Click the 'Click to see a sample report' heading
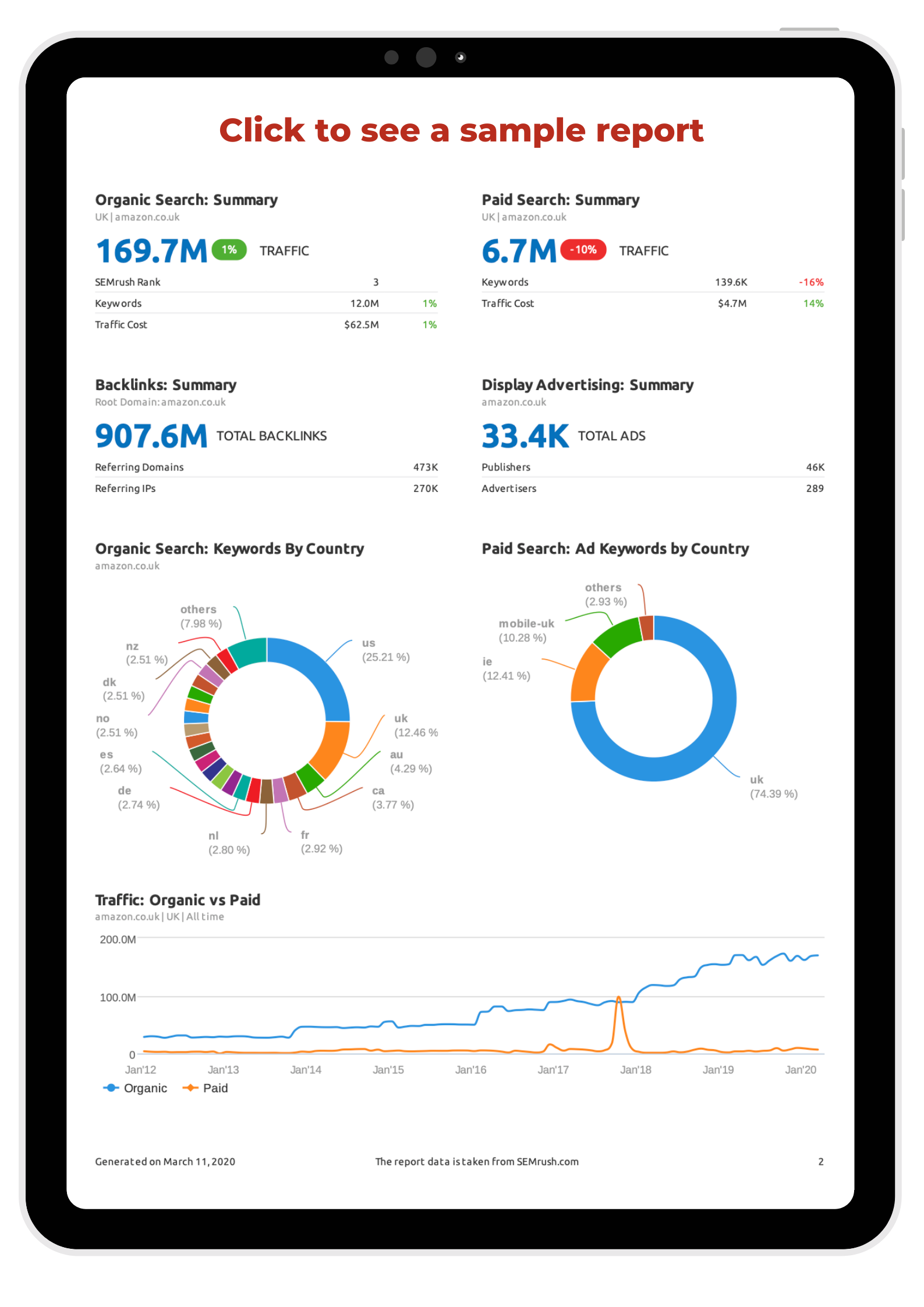924x1307 pixels. (x=461, y=130)
